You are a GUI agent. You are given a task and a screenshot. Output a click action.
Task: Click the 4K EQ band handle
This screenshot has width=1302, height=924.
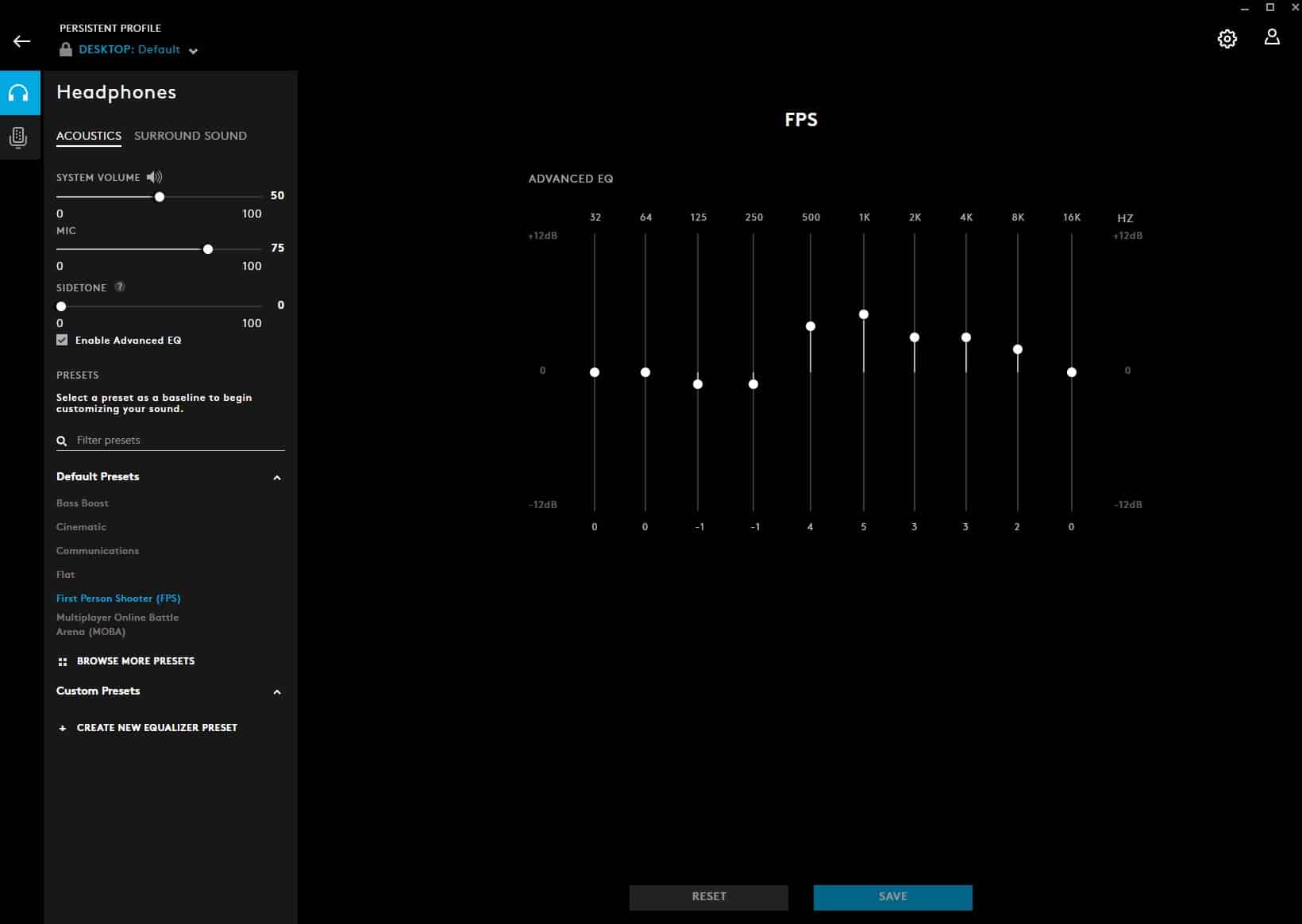coord(966,337)
